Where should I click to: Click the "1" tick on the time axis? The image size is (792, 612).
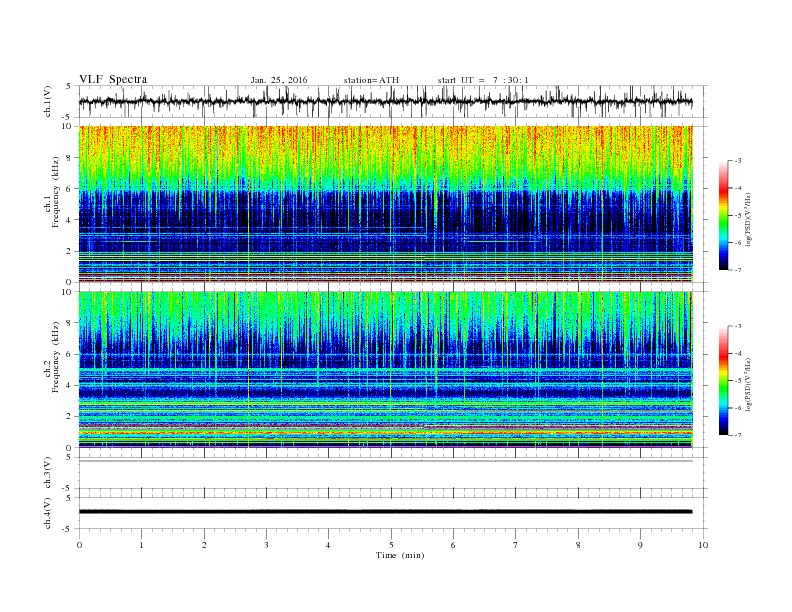142,545
